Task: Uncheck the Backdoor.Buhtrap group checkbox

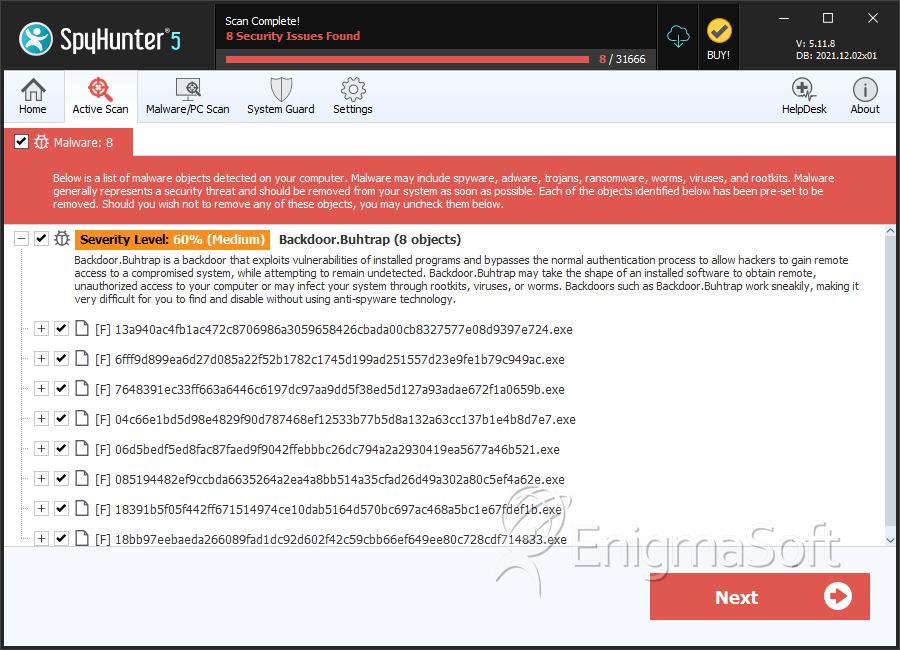Action: (x=41, y=239)
